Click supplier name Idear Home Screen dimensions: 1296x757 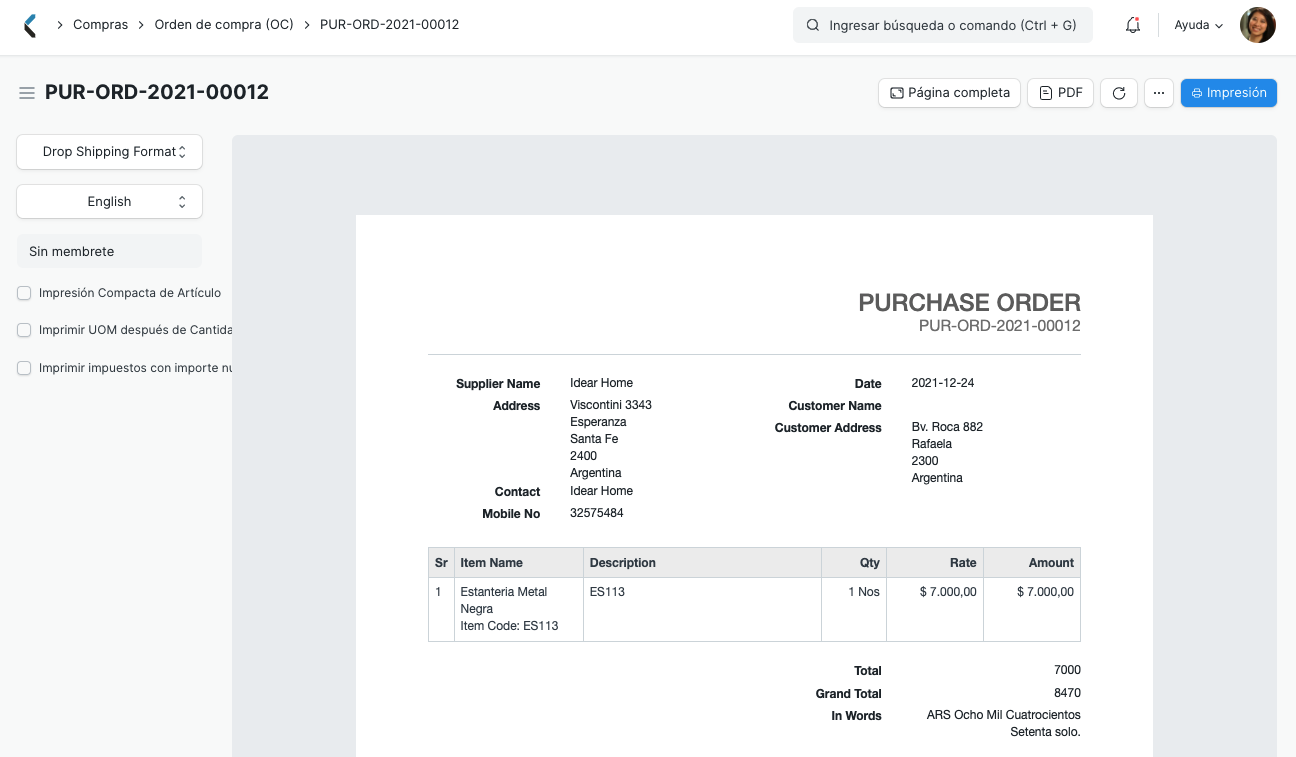tap(601, 383)
